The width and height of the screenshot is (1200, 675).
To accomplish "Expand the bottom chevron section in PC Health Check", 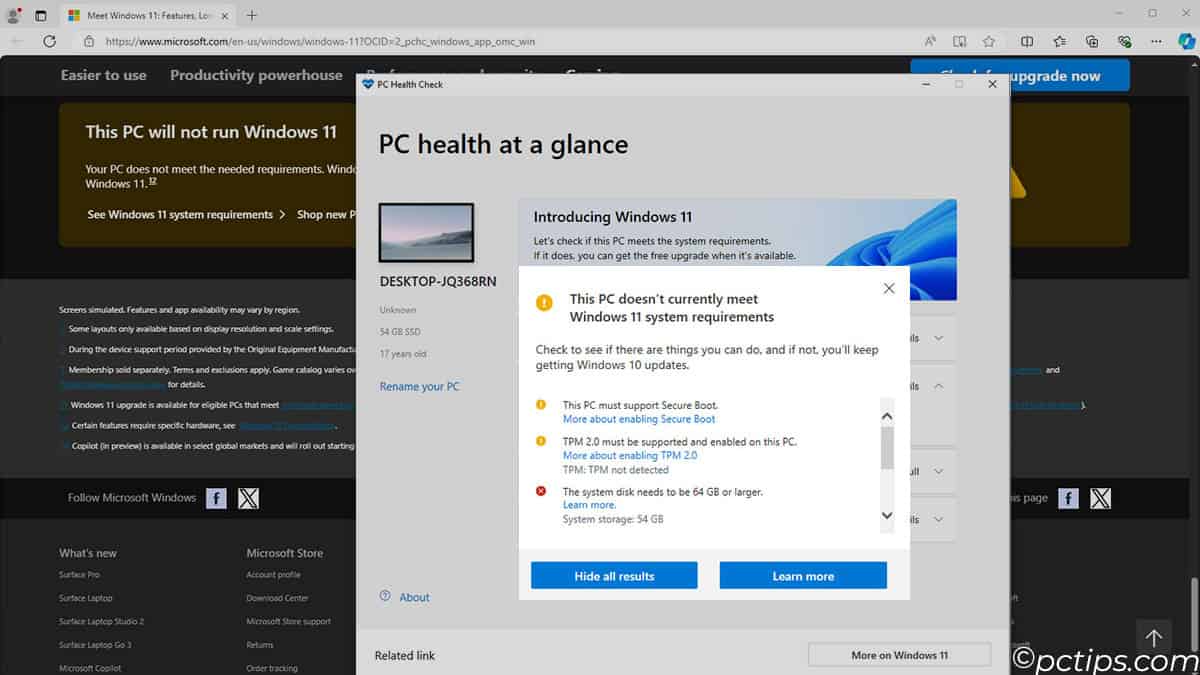I will (938, 520).
